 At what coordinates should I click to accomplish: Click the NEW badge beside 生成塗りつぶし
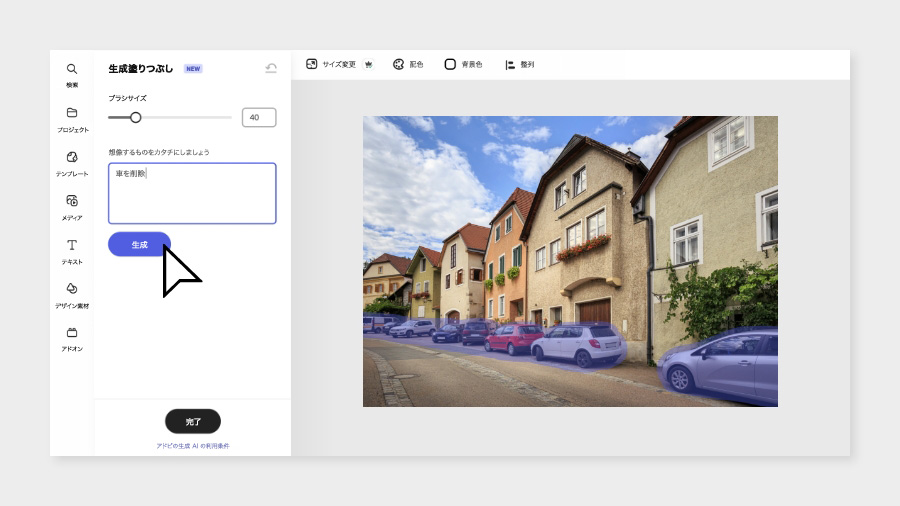click(x=193, y=69)
